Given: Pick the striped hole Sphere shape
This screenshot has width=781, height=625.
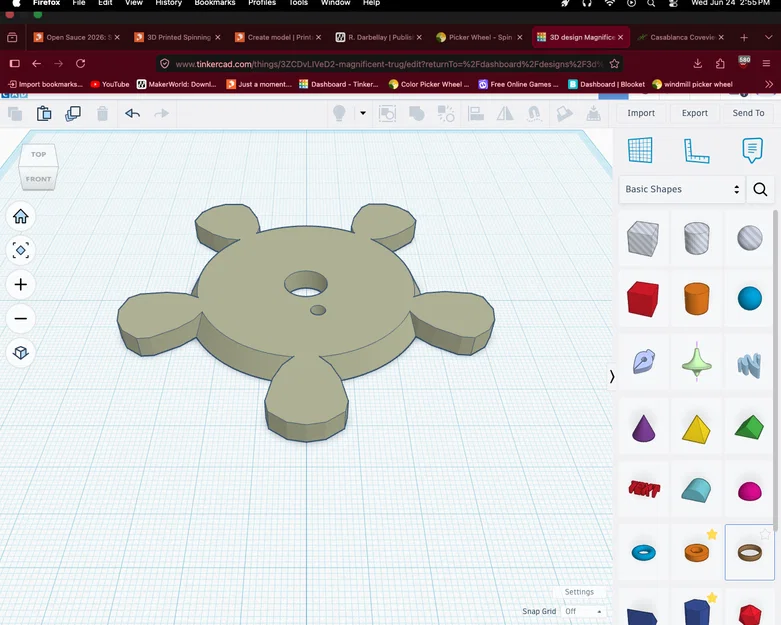Looking at the screenshot, I should coord(749,238).
